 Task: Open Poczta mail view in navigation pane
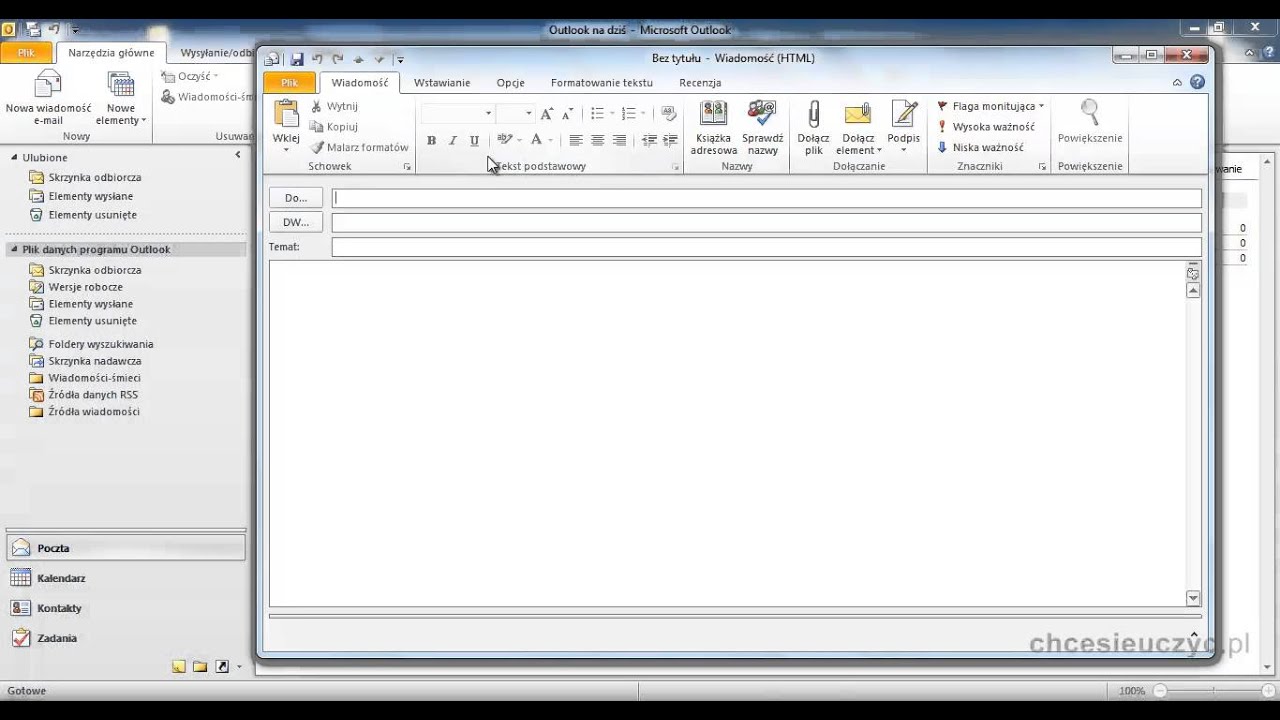(x=126, y=548)
